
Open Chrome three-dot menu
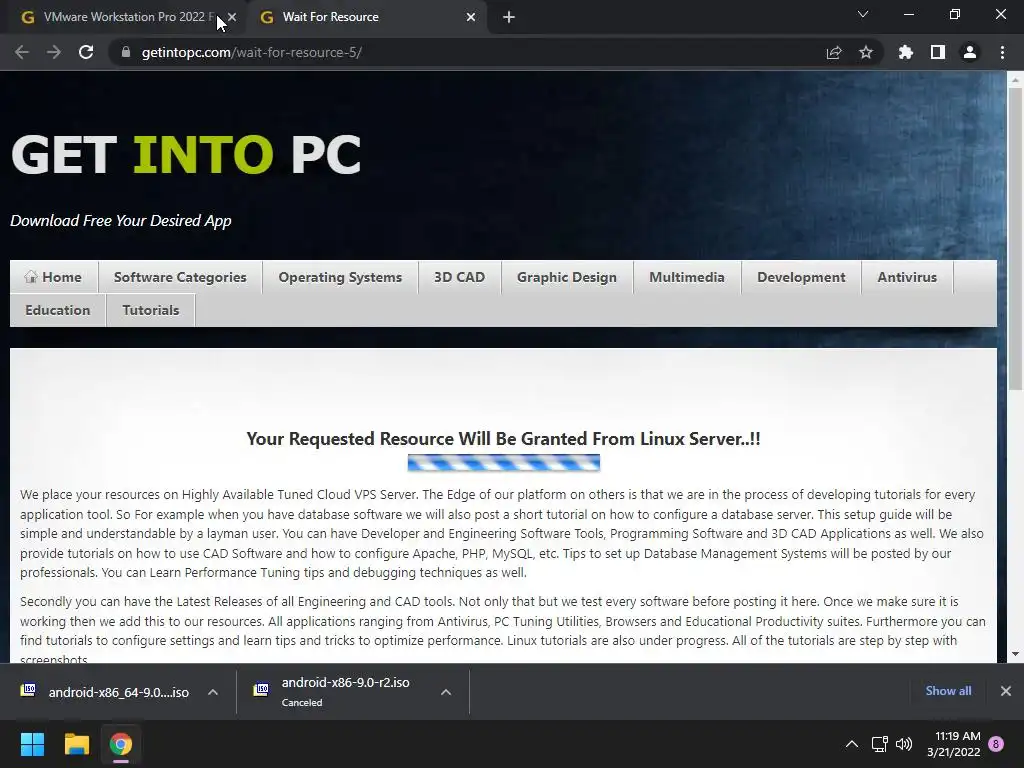1002,52
